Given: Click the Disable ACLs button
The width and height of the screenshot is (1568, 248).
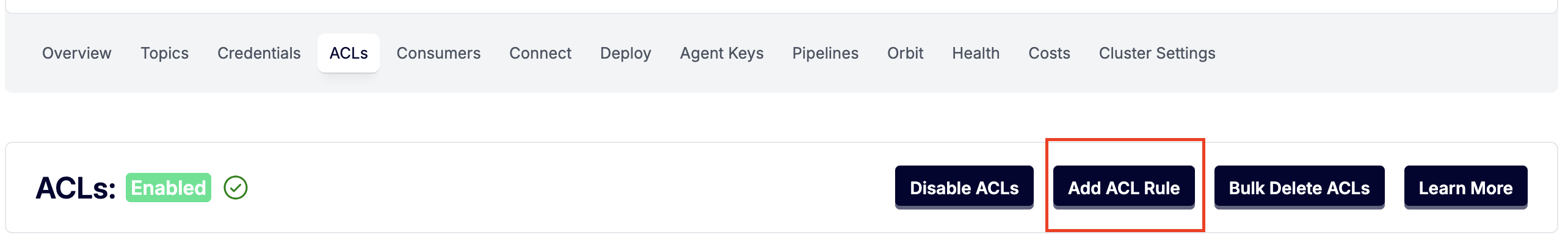Looking at the screenshot, I should tap(964, 188).
